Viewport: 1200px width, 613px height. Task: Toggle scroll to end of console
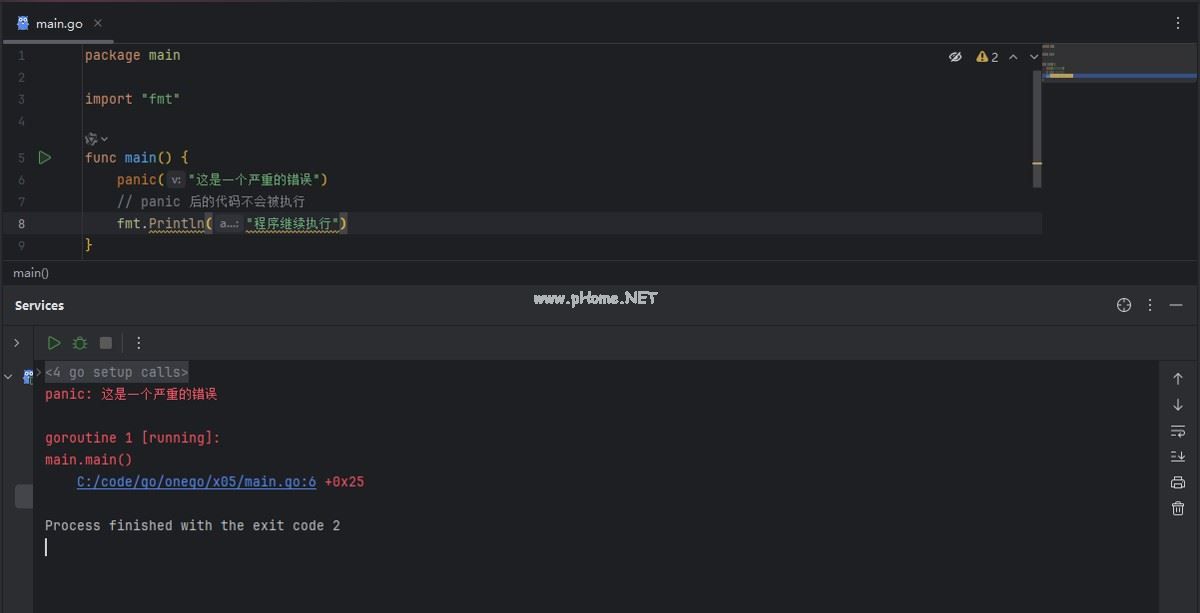[x=1178, y=457]
